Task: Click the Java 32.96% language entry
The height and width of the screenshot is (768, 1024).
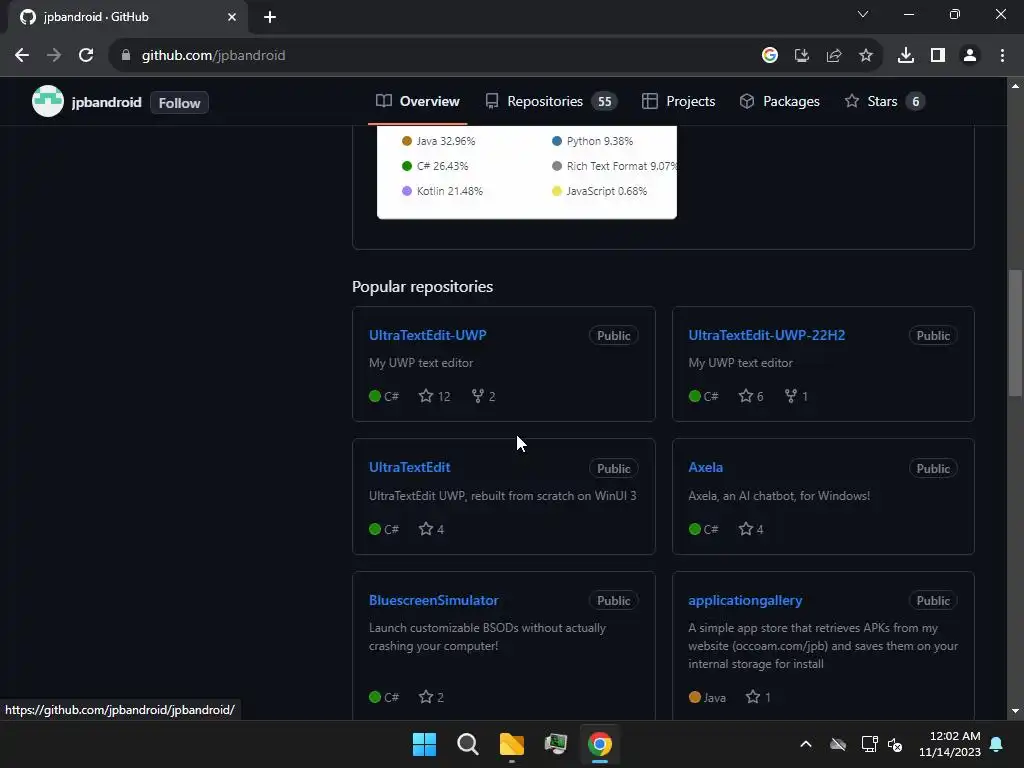Action: [x=439, y=141]
